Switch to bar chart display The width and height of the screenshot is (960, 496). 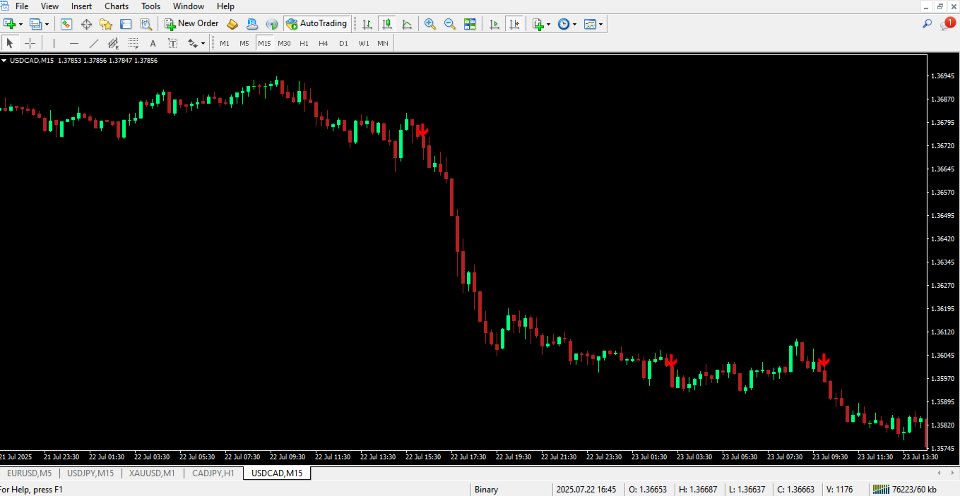[x=367, y=24]
